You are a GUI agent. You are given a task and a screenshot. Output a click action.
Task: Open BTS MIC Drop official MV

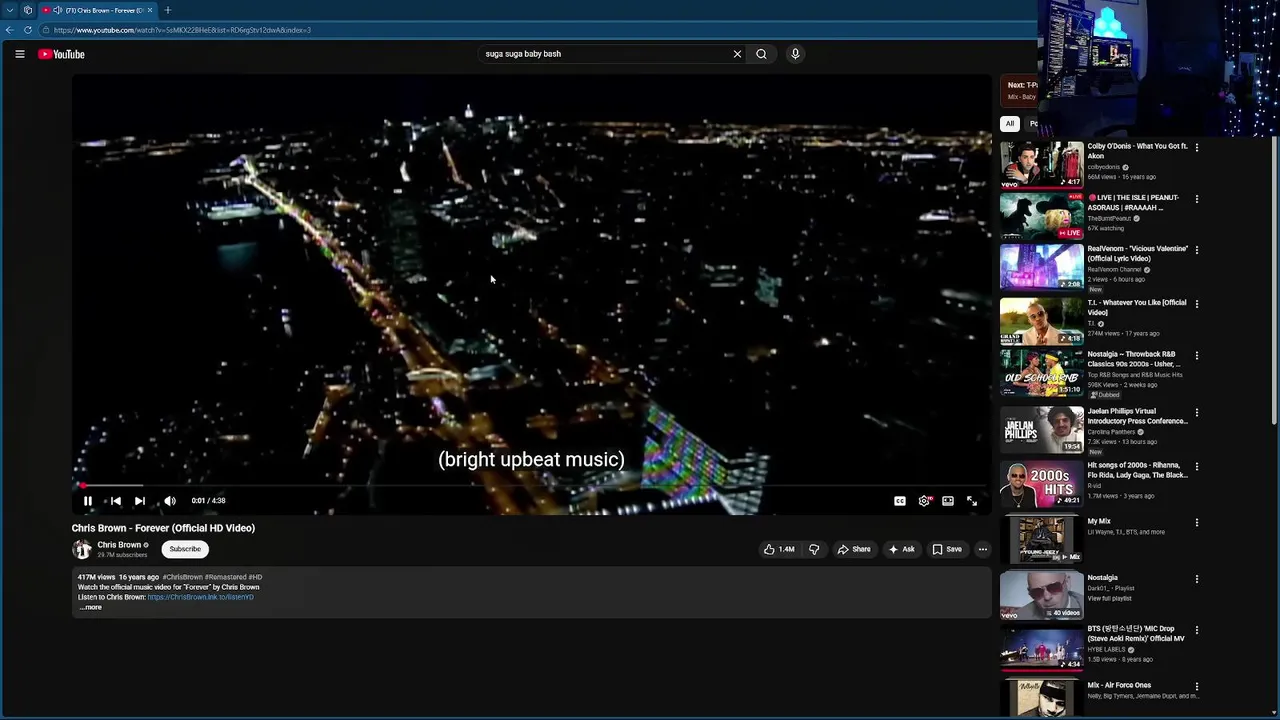point(1041,648)
